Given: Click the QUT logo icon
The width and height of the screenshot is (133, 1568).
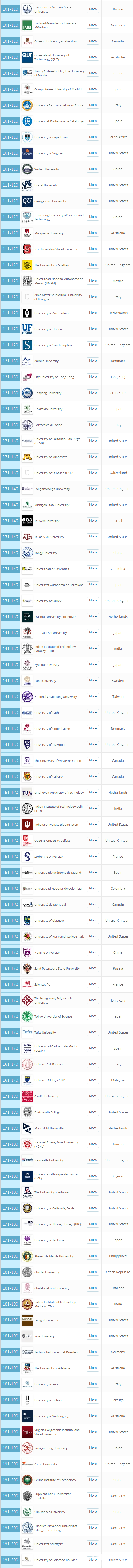Looking at the screenshot, I should click(27, 57).
